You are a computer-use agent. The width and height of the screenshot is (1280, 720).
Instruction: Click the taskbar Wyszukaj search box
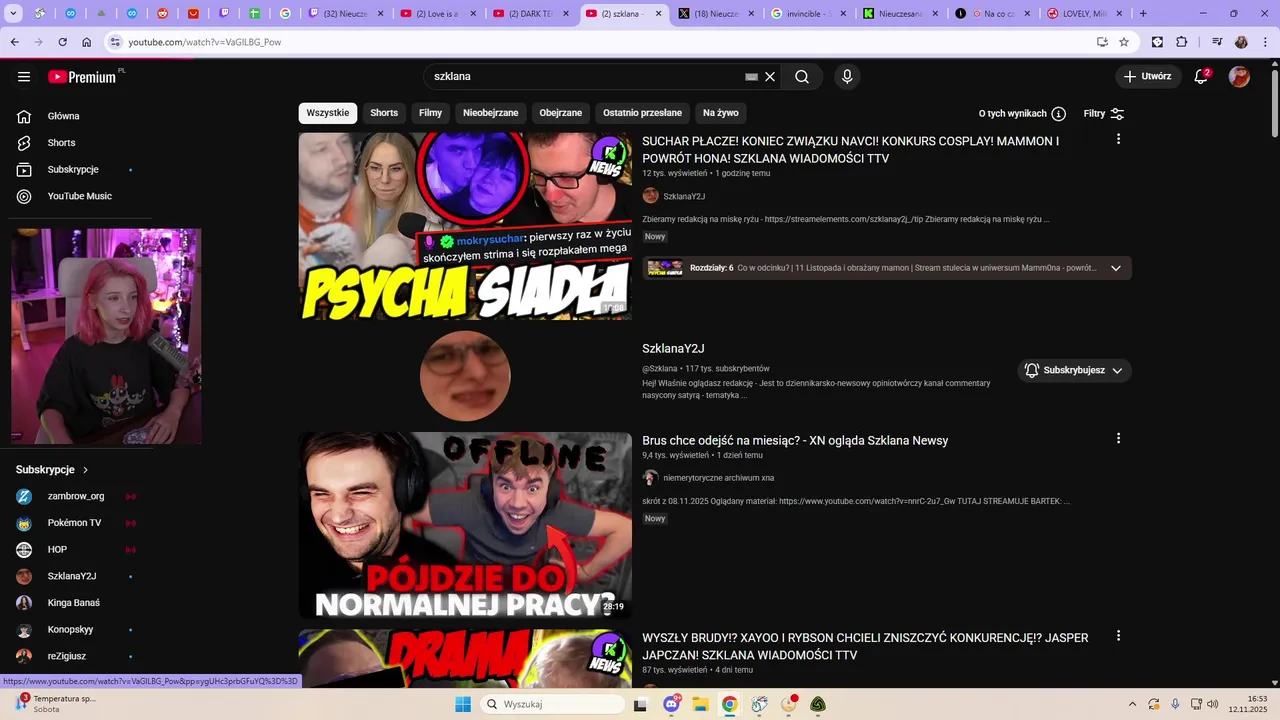click(552, 704)
